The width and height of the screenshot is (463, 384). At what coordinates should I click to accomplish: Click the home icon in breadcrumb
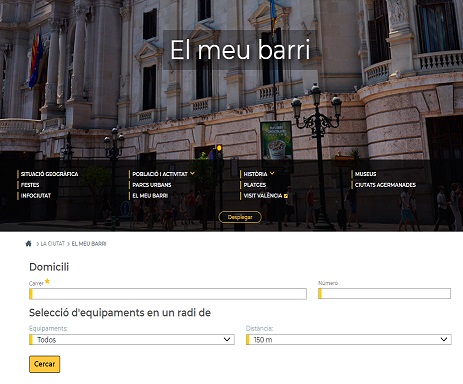pos(29,244)
